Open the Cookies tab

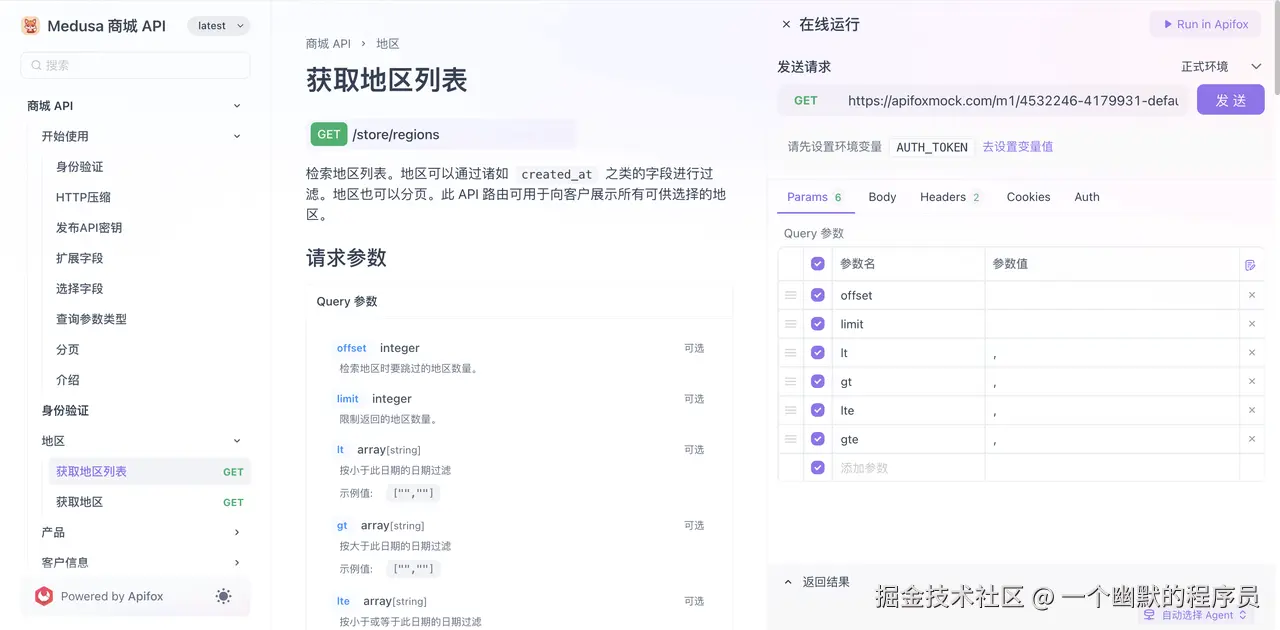1028,197
